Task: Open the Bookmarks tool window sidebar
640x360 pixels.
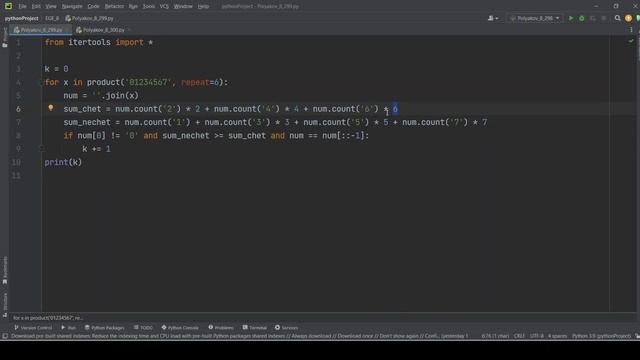Action: pos(5,270)
